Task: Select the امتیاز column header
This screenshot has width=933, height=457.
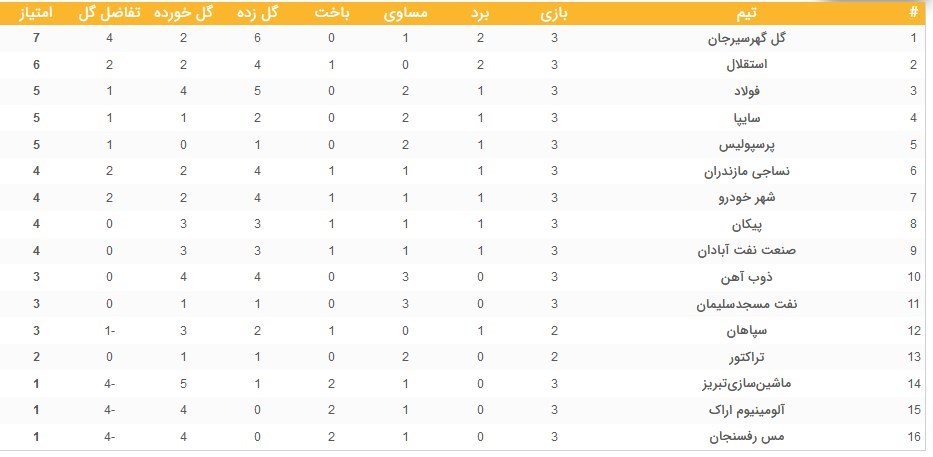Action: [37, 14]
